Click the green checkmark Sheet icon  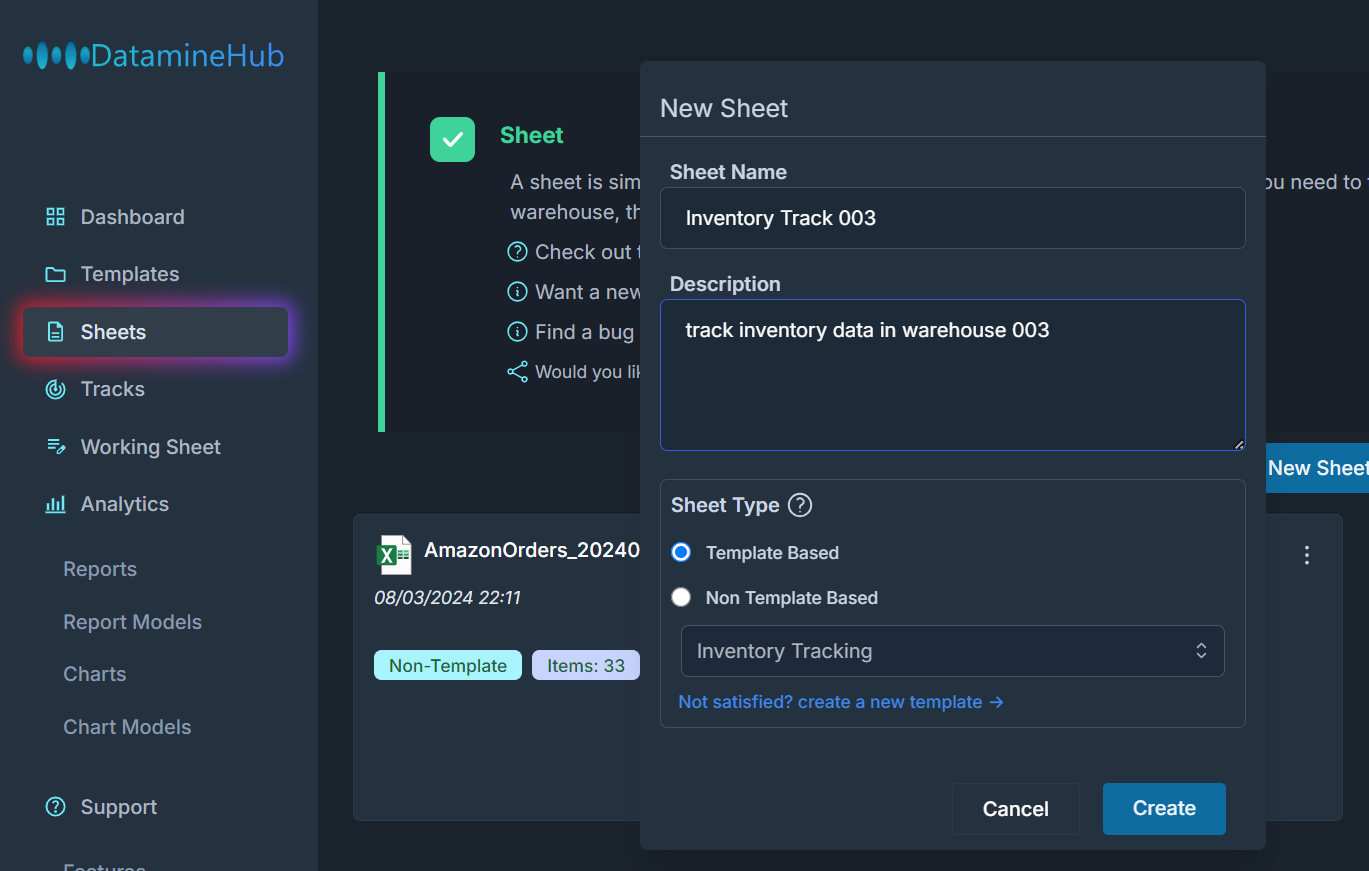452,139
